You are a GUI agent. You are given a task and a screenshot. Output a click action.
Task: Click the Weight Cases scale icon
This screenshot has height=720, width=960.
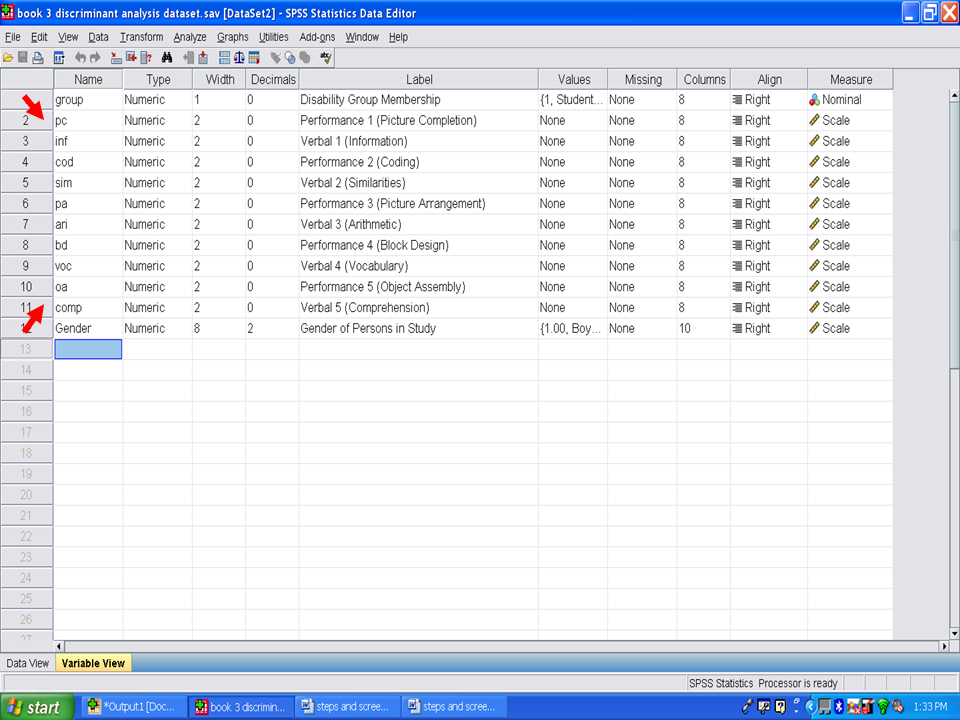pos(239,58)
